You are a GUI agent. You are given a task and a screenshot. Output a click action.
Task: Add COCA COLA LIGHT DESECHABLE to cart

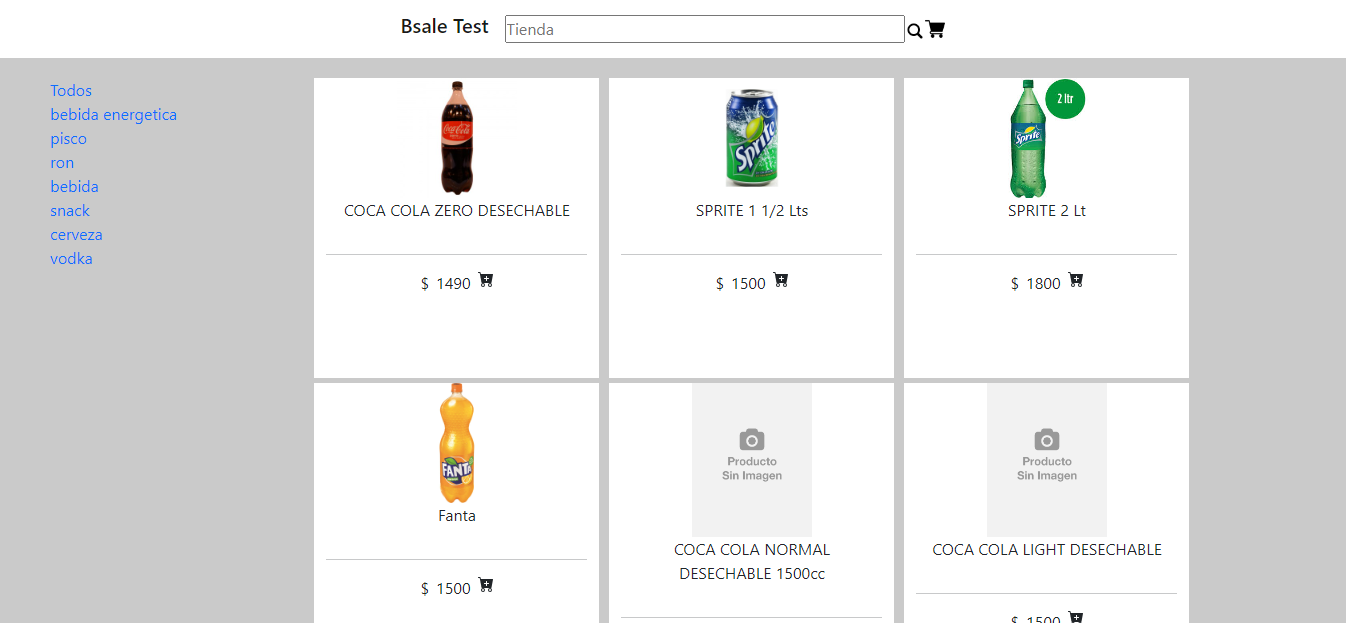(x=1075, y=619)
